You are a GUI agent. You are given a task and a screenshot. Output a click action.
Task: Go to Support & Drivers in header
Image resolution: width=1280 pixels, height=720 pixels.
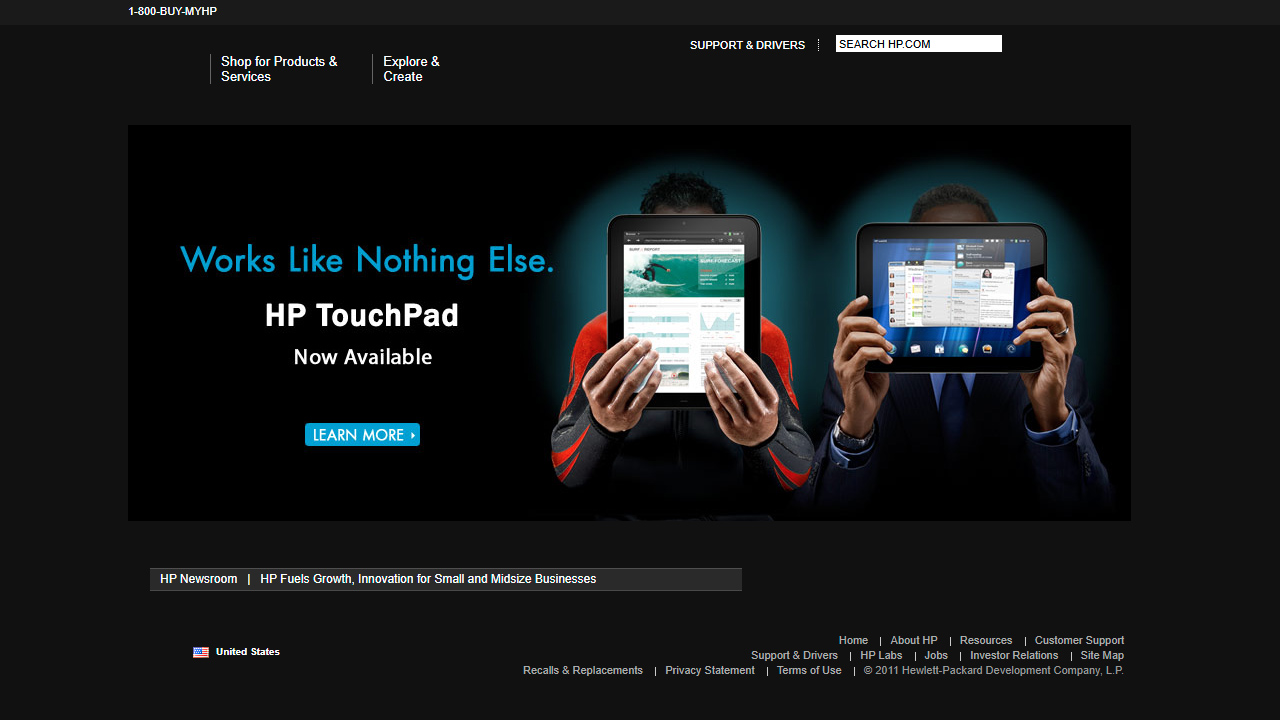[x=747, y=45]
